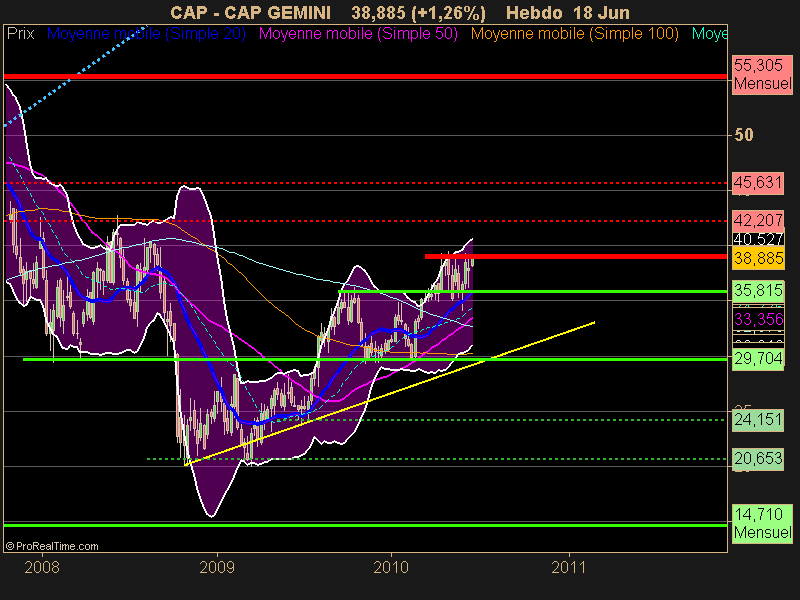
Task: Click the 33,356 moving average label
Action: click(758, 319)
